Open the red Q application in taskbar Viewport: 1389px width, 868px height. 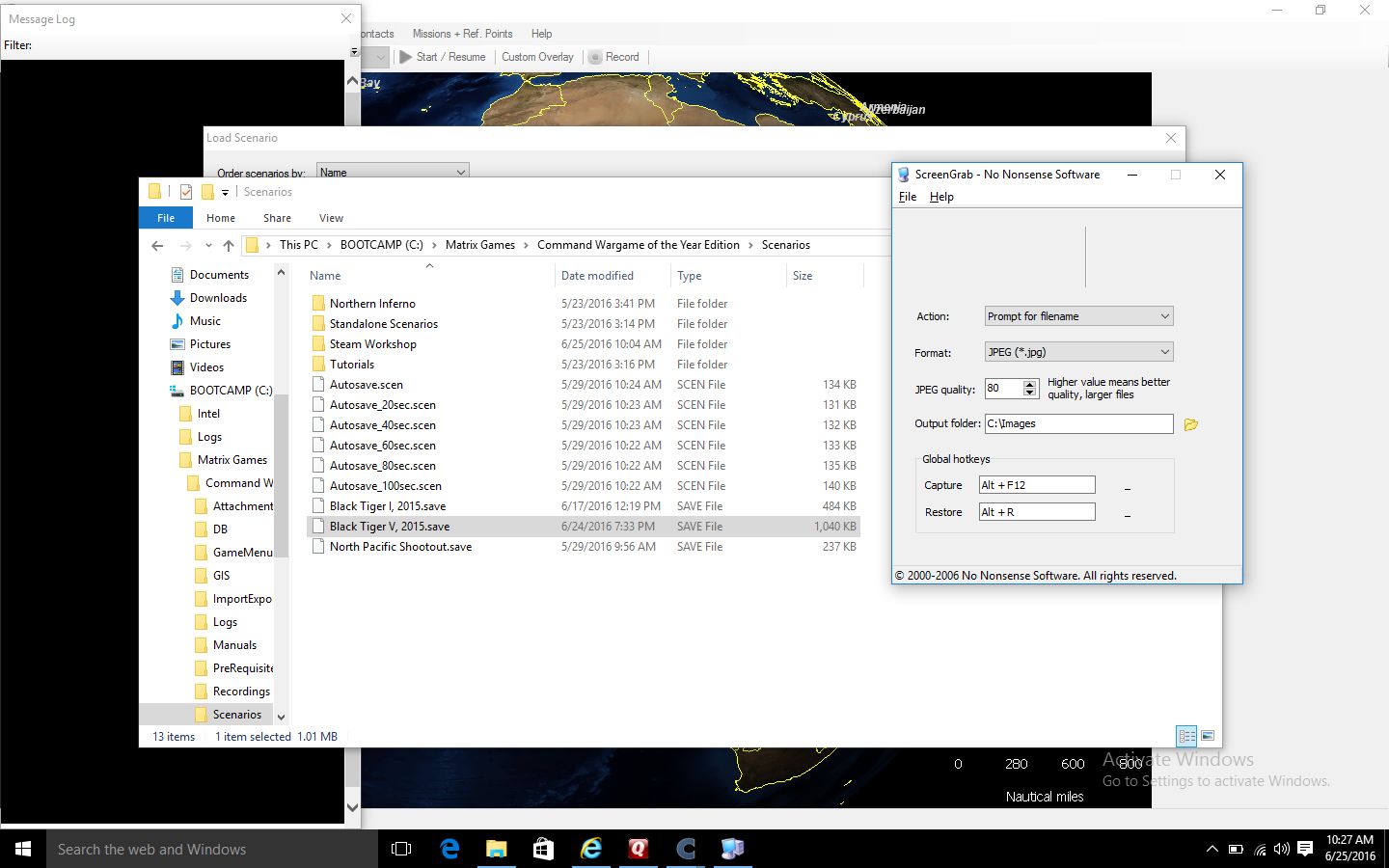pos(638,849)
